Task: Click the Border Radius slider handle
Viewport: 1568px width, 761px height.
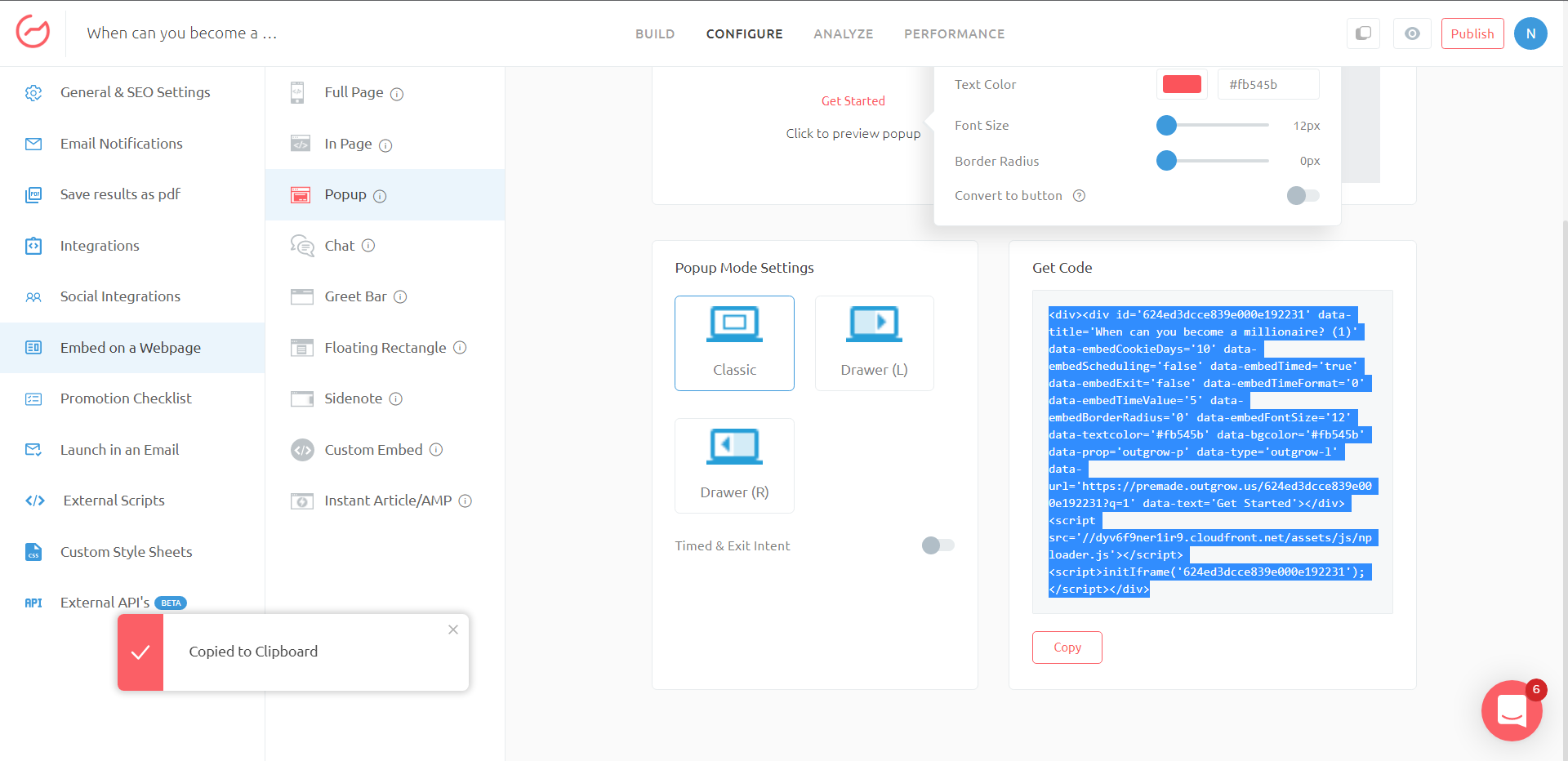Action: 1166,161
